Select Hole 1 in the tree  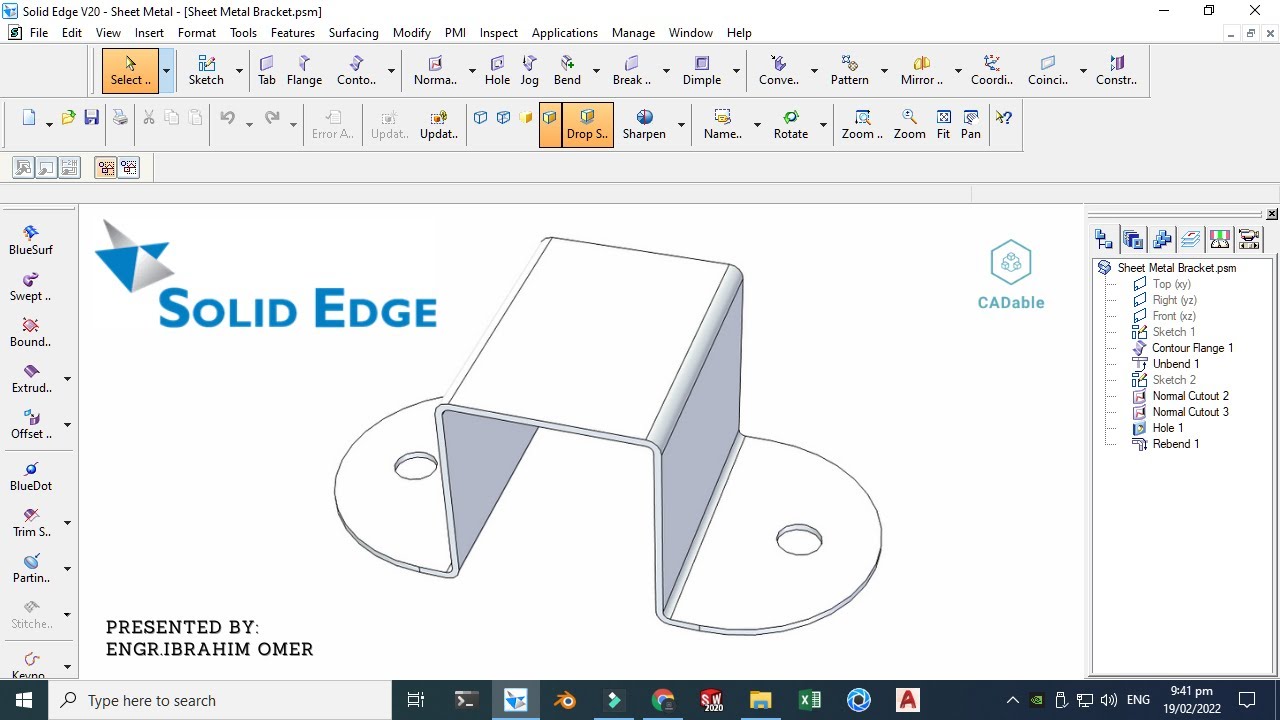tap(1167, 428)
